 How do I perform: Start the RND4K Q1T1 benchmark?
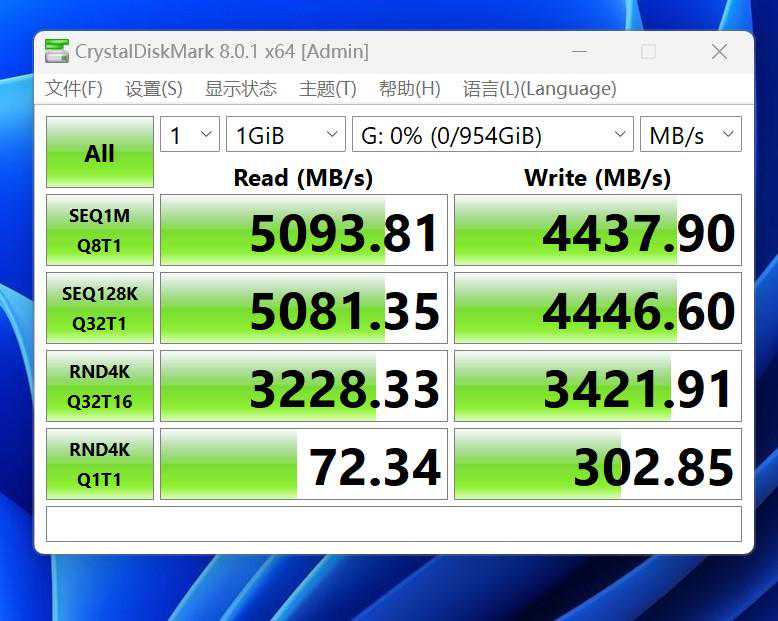pyautogui.click(x=100, y=464)
